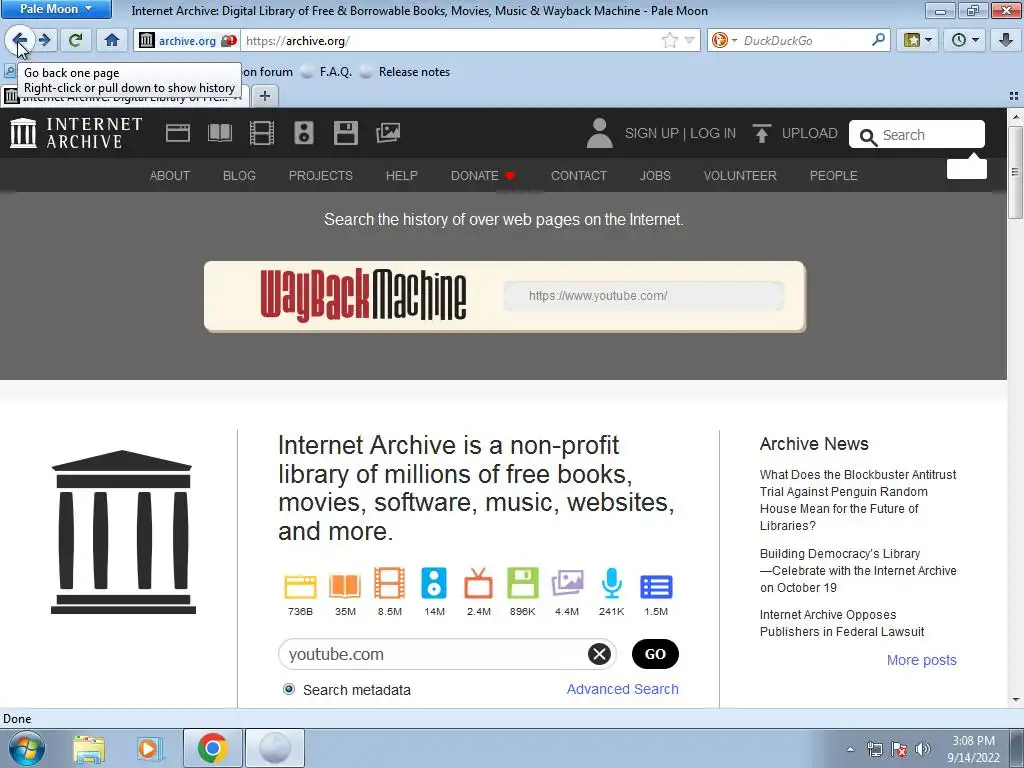Viewport: 1024px width, 768px height.
Task: Open the downloads arrow button
Action: [x=1006, y=40]
